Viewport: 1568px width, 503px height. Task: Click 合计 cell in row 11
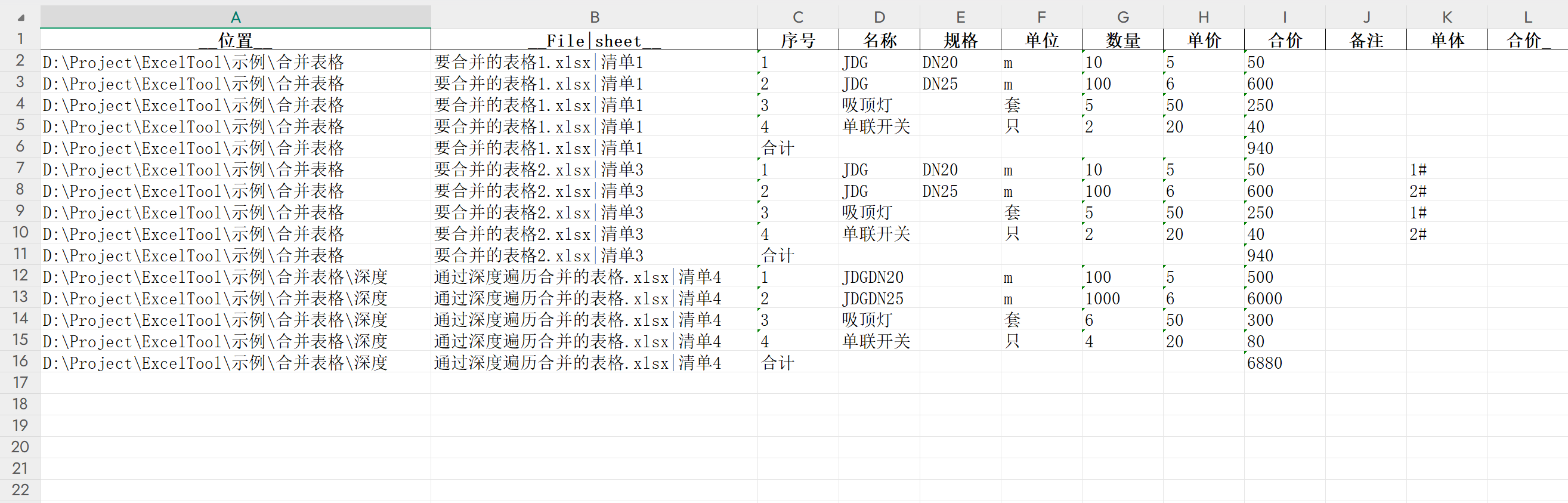[798, 256]
